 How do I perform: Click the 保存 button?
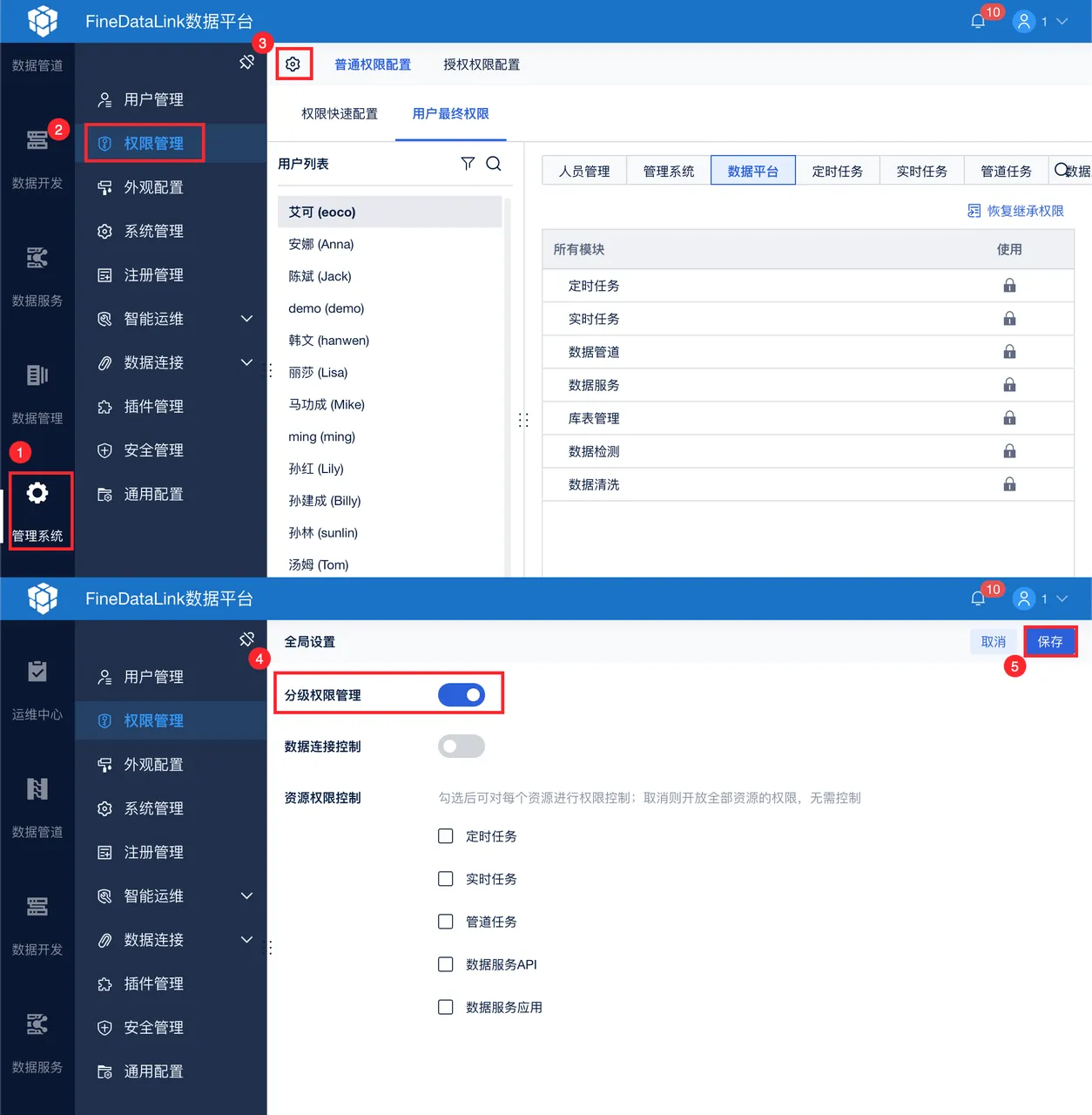1050,641
